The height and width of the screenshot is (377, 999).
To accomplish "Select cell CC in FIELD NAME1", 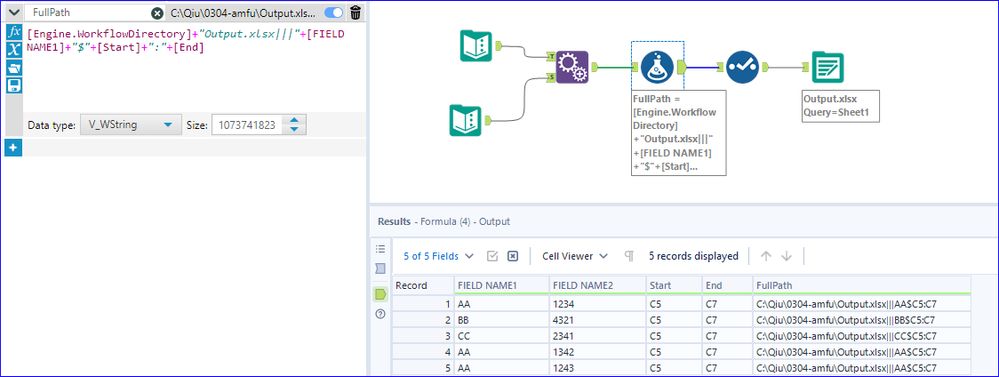I will tap(501, 336).
